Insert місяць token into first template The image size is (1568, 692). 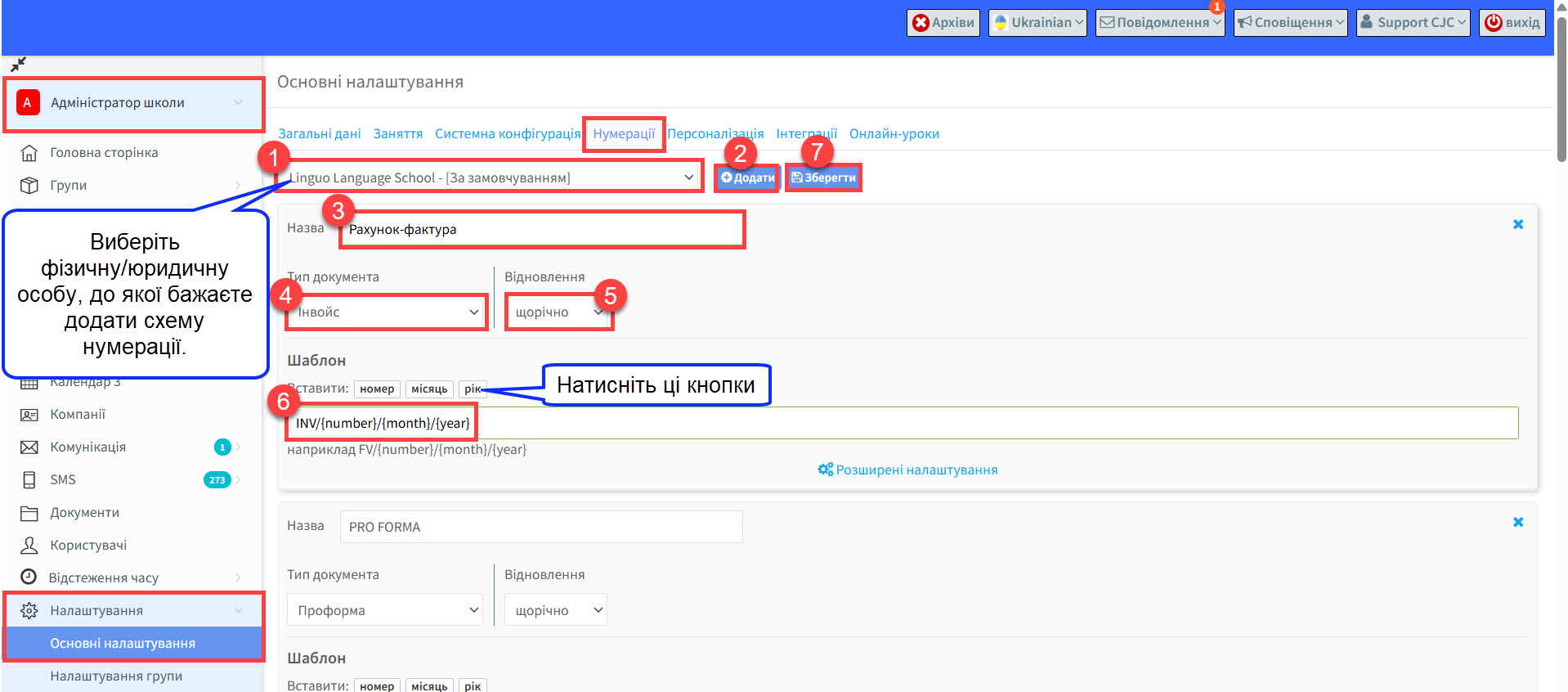click(429, 389)
